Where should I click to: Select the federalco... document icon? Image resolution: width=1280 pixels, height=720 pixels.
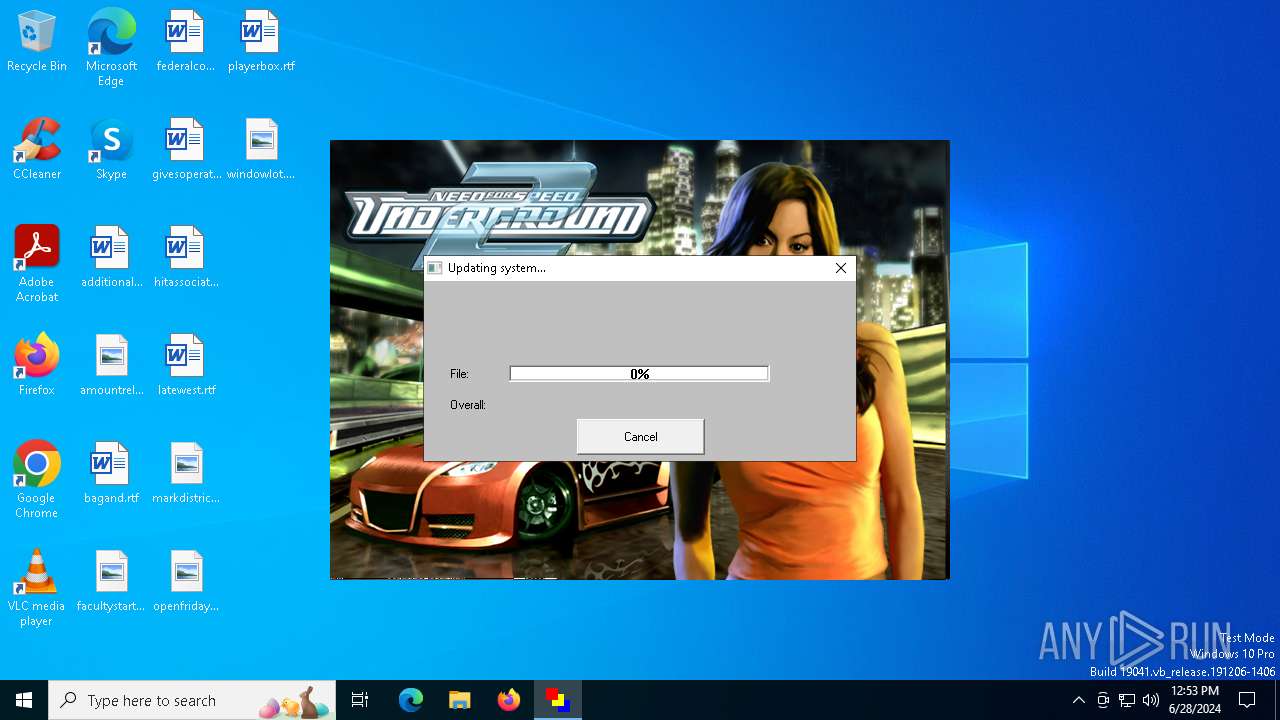click(x=185, y=42)
